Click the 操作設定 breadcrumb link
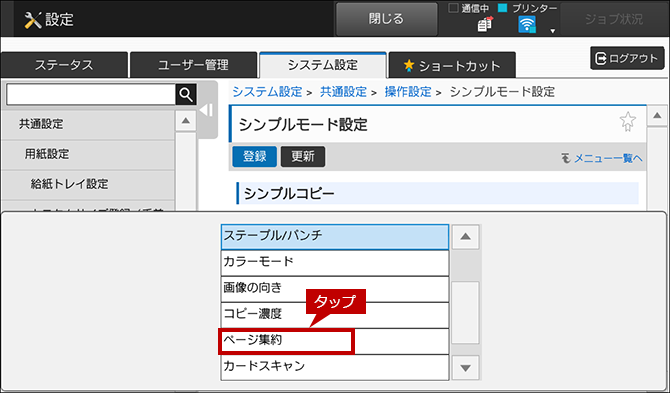This screenshot has height=393, width=670. click(x=408, y=91)
